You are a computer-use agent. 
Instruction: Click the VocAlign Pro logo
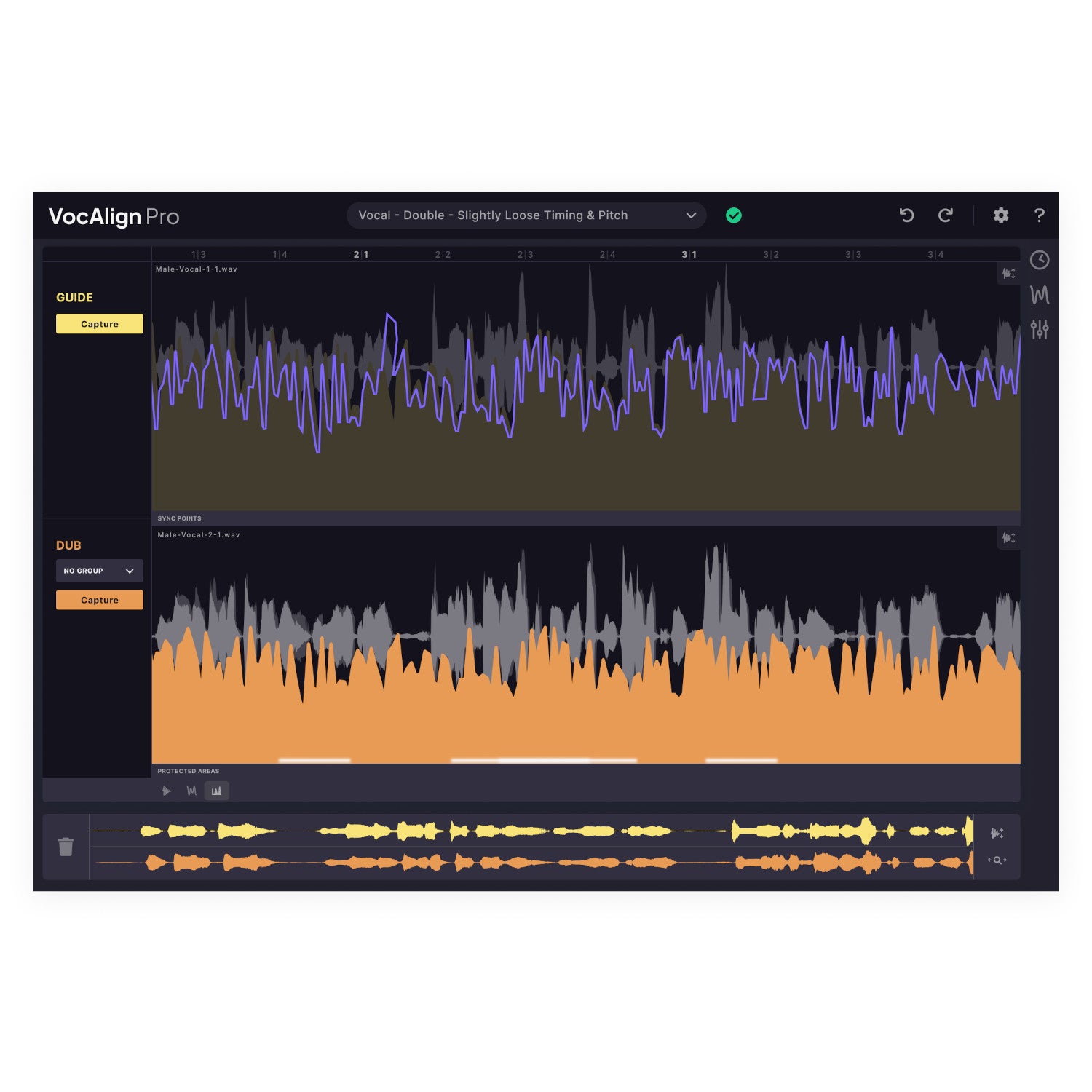point(114,216)
